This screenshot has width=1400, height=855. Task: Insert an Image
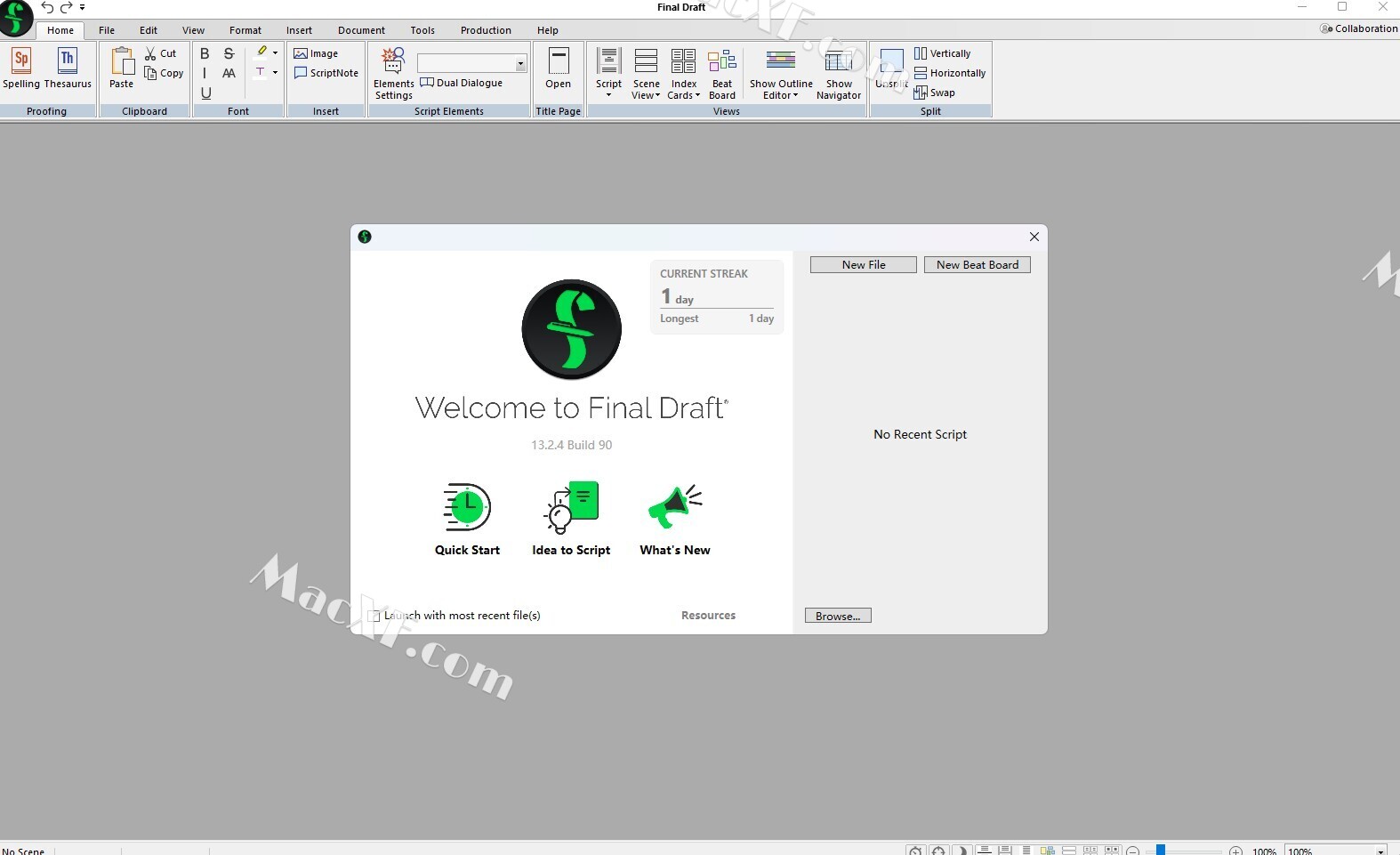pyautogui.click(x=316, y=53)
